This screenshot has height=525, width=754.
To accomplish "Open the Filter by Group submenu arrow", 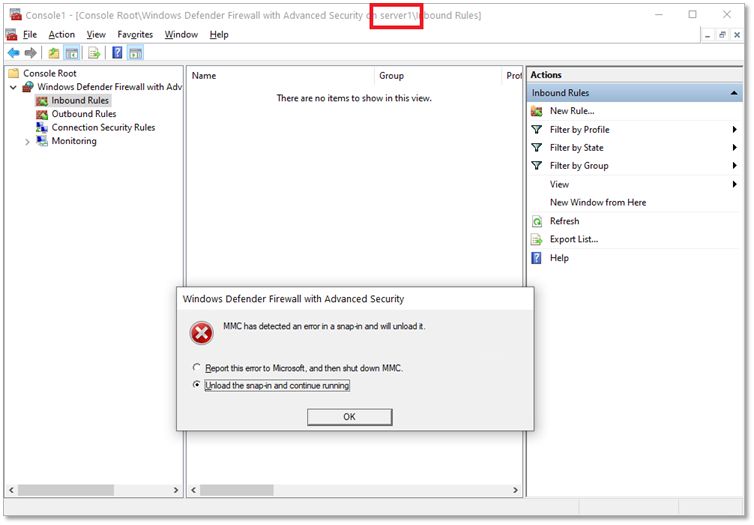I will pos(734,166).
